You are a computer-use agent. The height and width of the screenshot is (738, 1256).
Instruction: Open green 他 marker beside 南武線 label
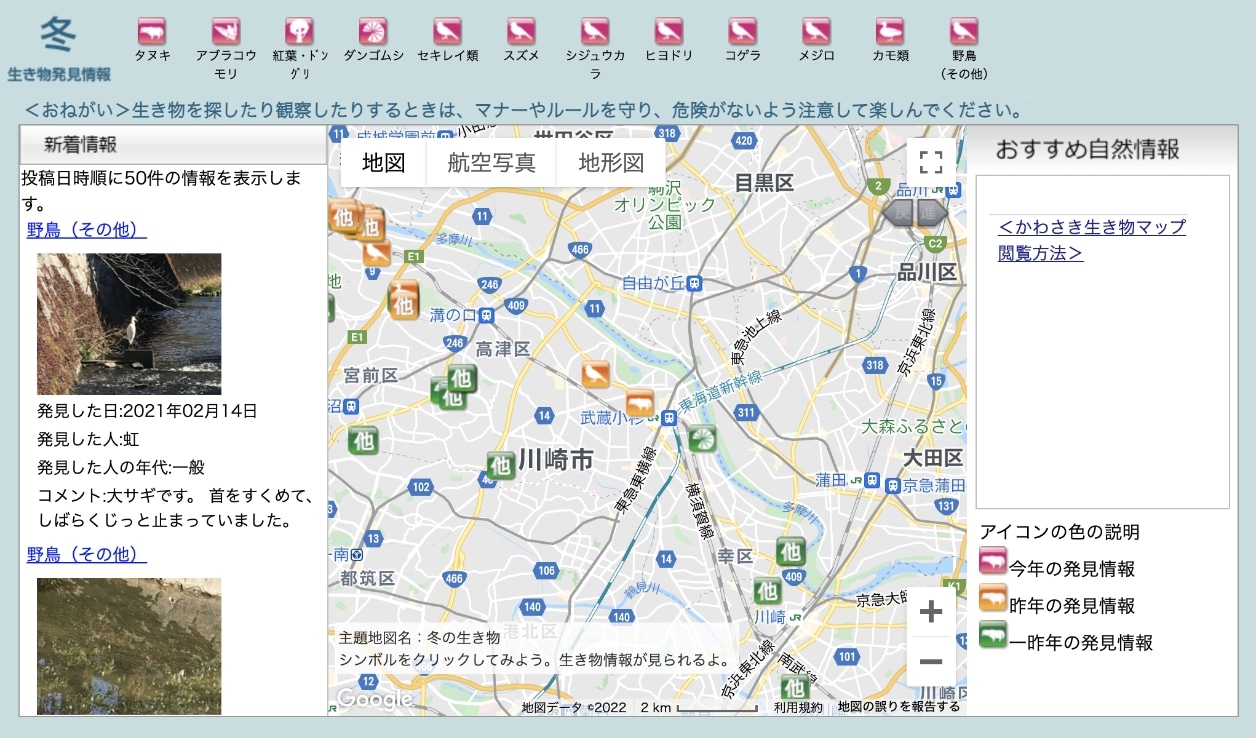pyautogui.click(x=795, y=688)
